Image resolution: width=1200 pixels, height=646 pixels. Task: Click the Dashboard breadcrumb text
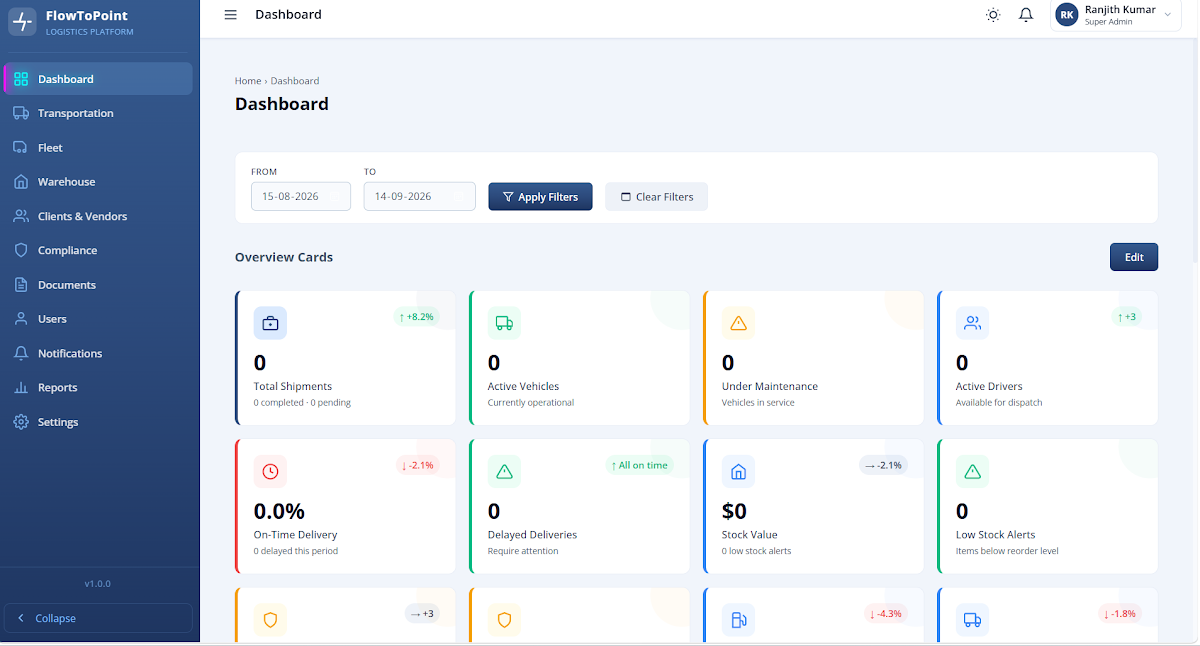pyautogui.click(x=295, y=81)
